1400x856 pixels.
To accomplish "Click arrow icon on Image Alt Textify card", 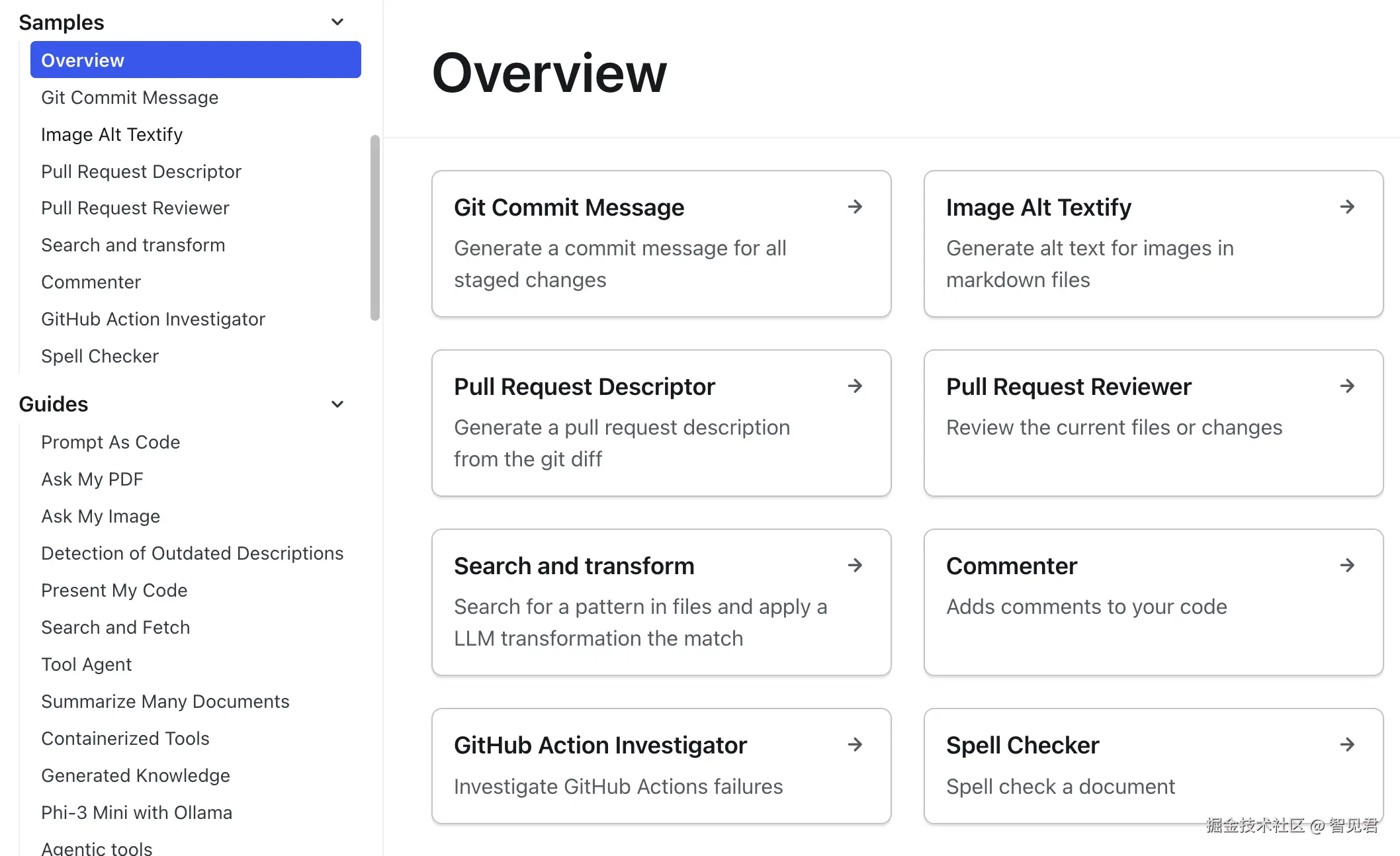I will click(1347, 207).
